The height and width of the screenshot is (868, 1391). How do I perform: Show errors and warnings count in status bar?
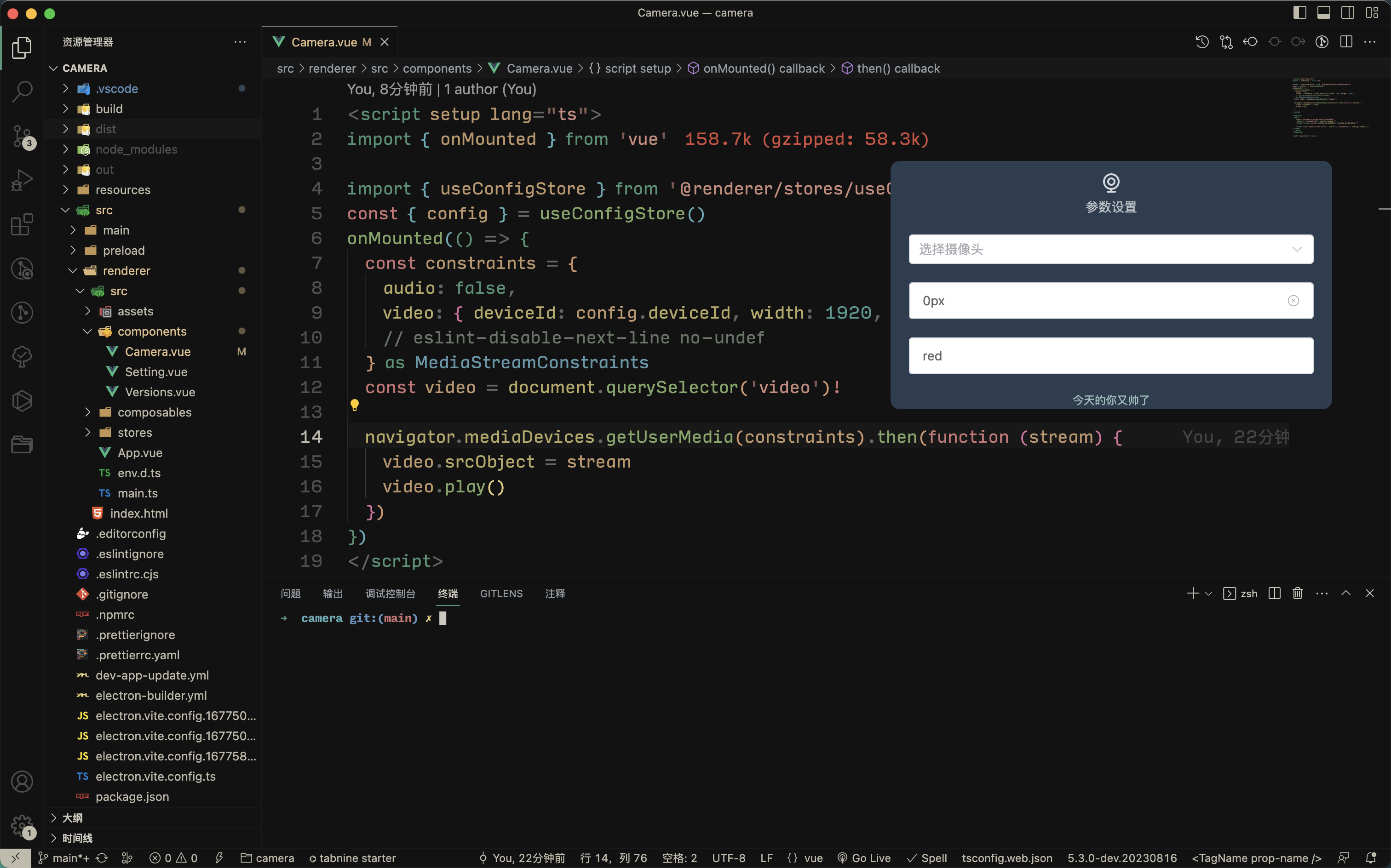(x=173, y=858)
